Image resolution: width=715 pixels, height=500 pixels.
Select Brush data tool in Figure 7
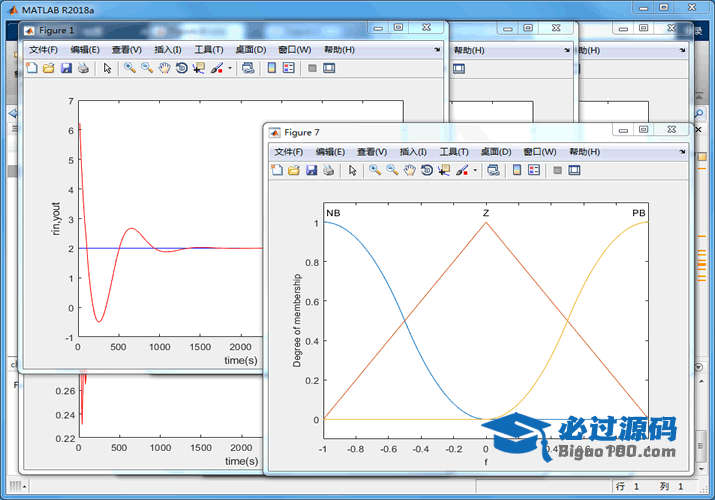pyautogui.click(x=462, y=170)
